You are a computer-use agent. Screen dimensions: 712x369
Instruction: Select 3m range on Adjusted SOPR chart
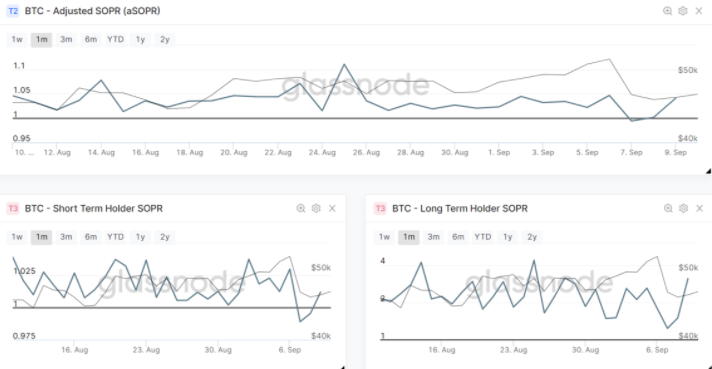[66, 39]
